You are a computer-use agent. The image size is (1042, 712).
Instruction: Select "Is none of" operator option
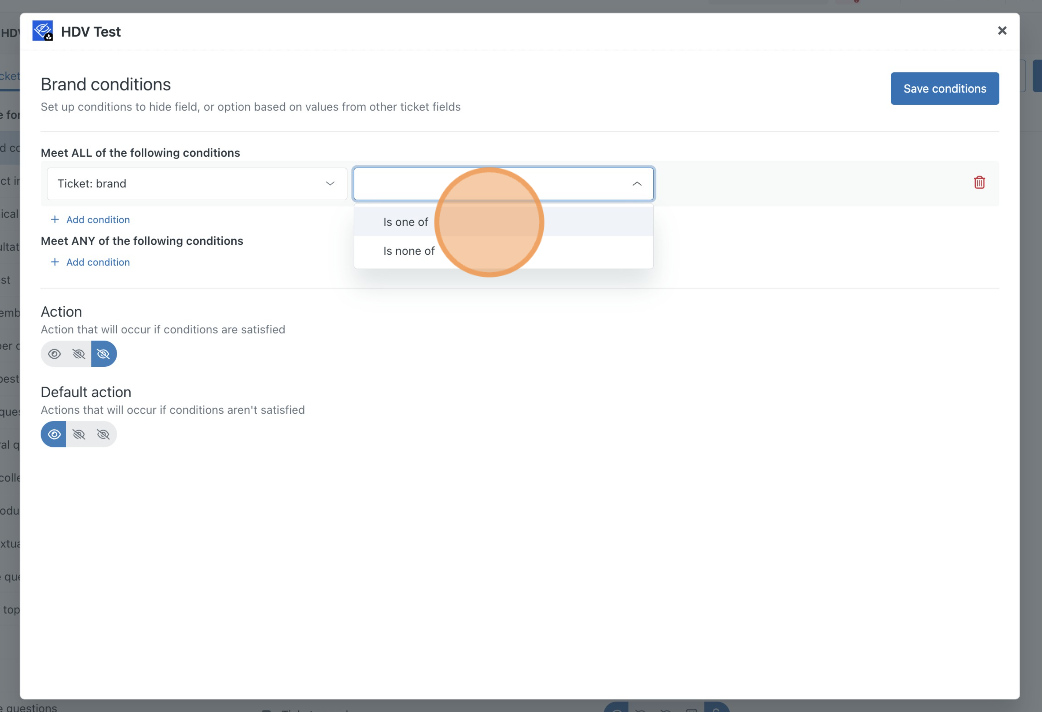(x=409, y=251)
